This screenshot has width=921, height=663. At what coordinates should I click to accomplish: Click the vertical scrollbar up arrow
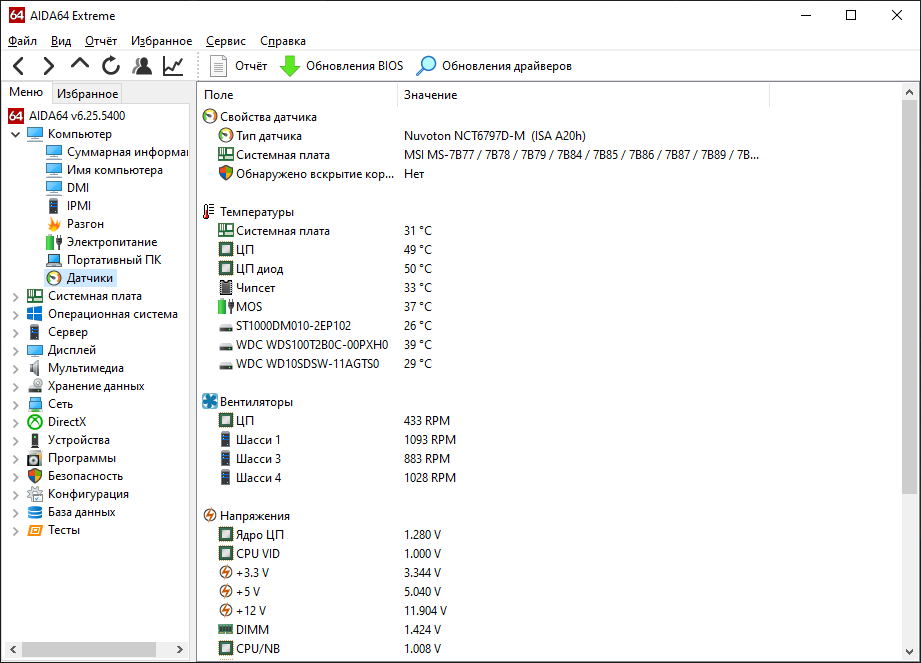pyautogui.click(x=909, y=92)
